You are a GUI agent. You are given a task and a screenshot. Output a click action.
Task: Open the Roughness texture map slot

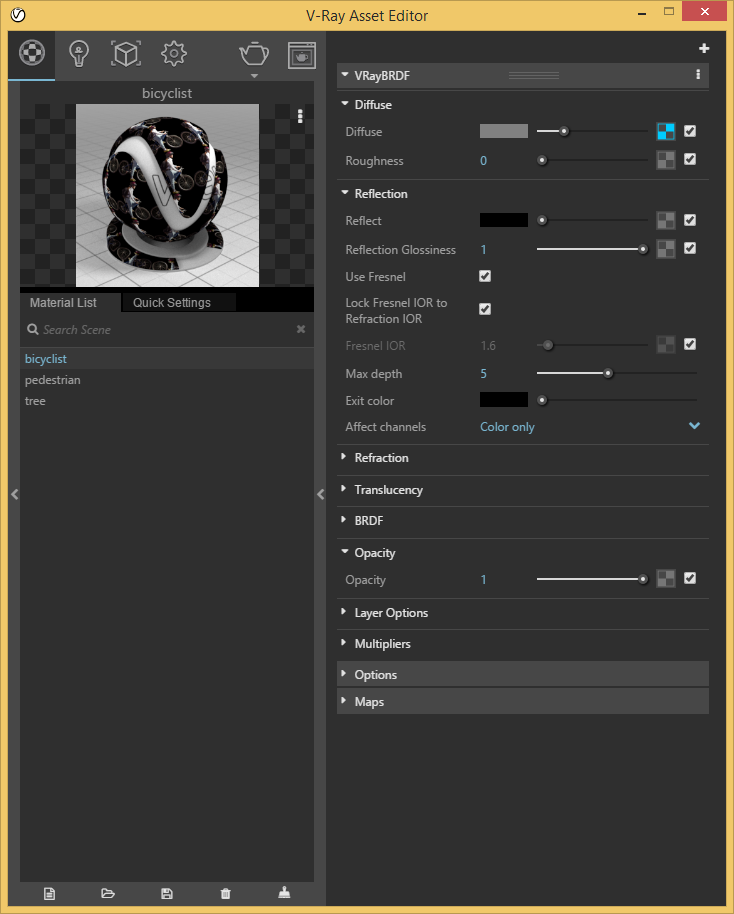666,160
